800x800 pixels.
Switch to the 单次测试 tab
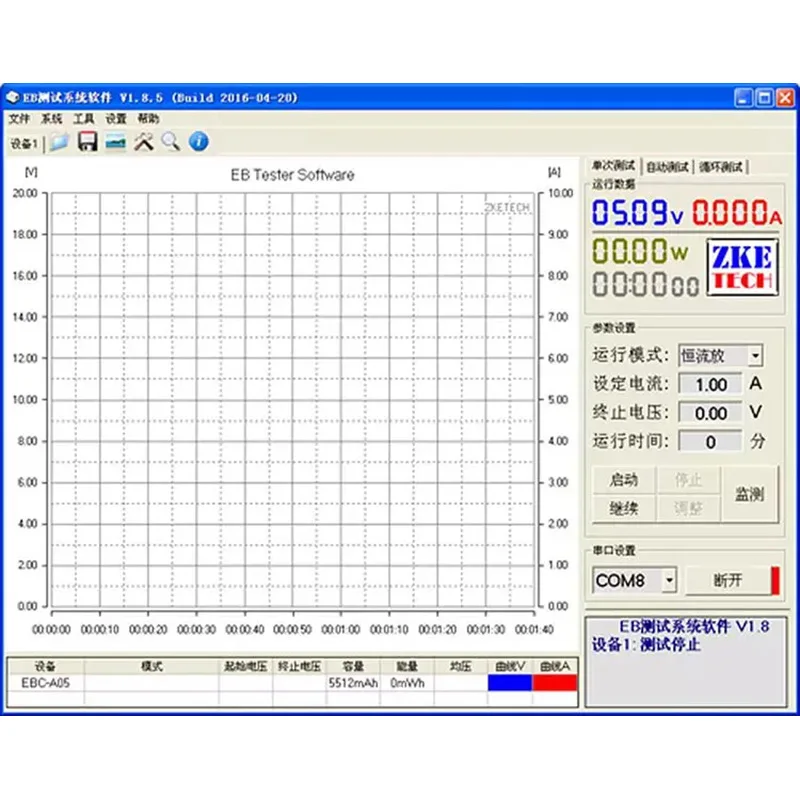pyautogui.click(x=613, y=166)
